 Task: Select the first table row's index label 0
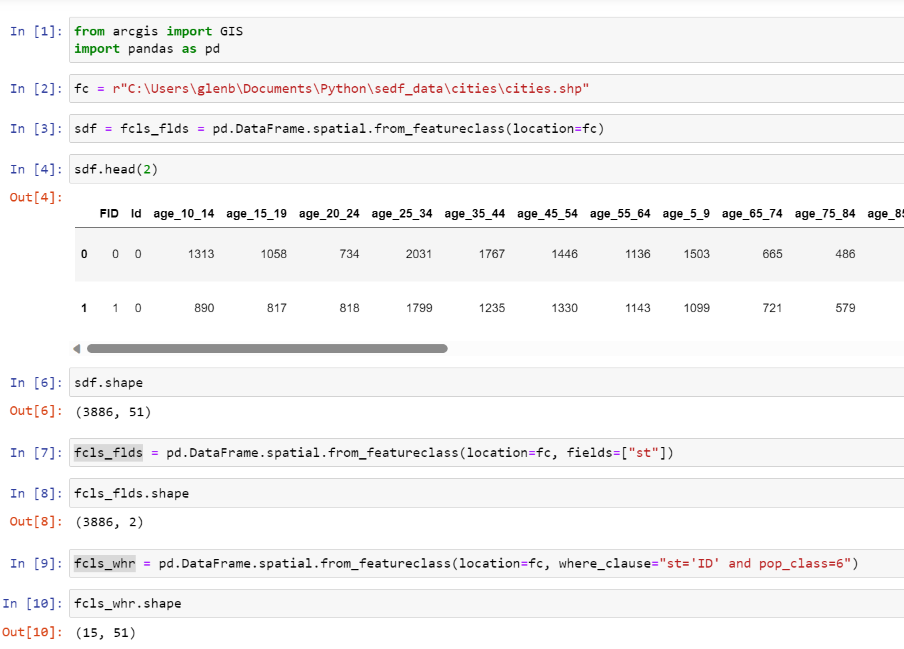click(x=84, y=254)
